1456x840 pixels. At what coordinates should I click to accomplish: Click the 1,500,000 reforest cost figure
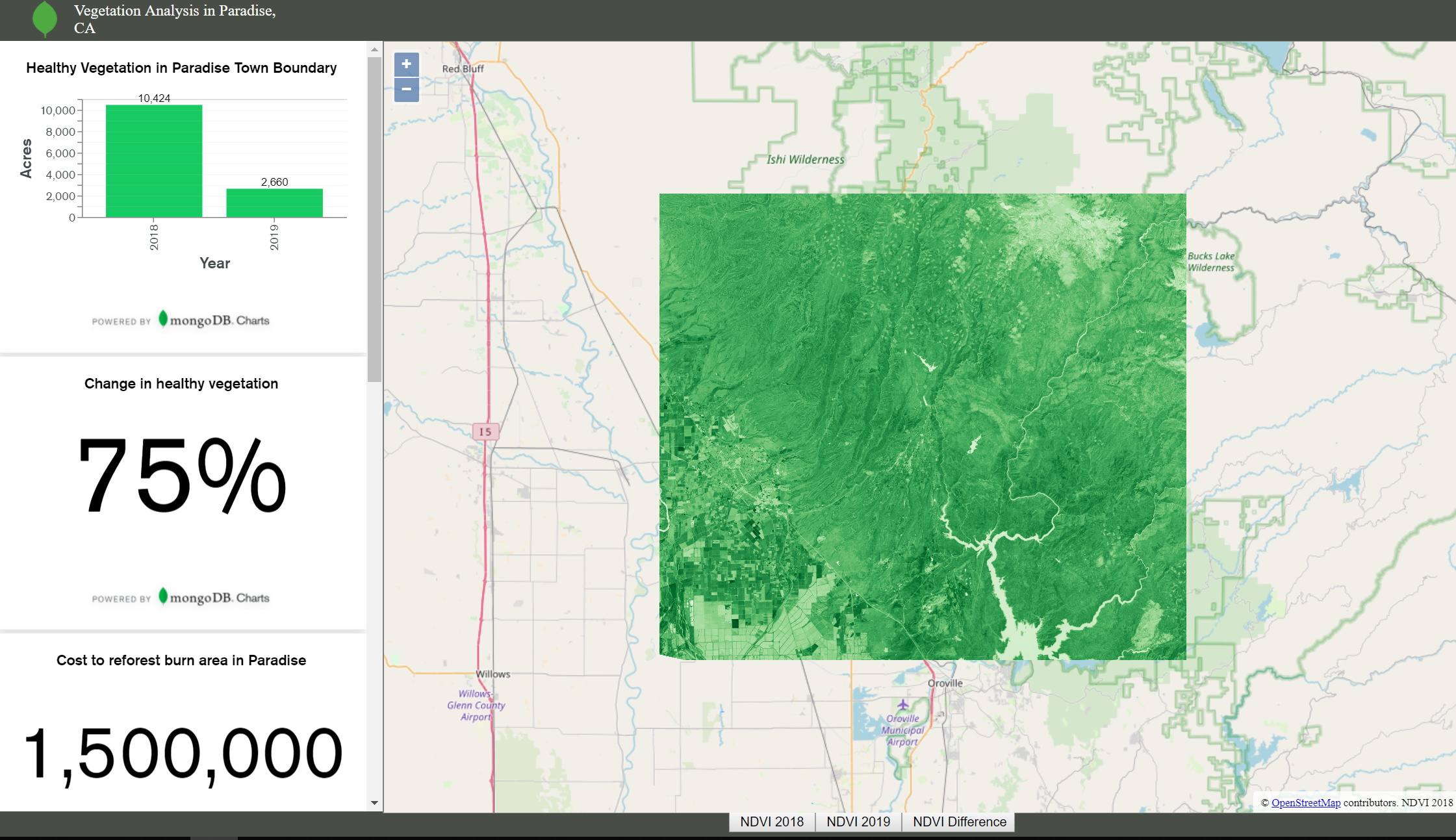pyautogui.click(x=183, y=754)
